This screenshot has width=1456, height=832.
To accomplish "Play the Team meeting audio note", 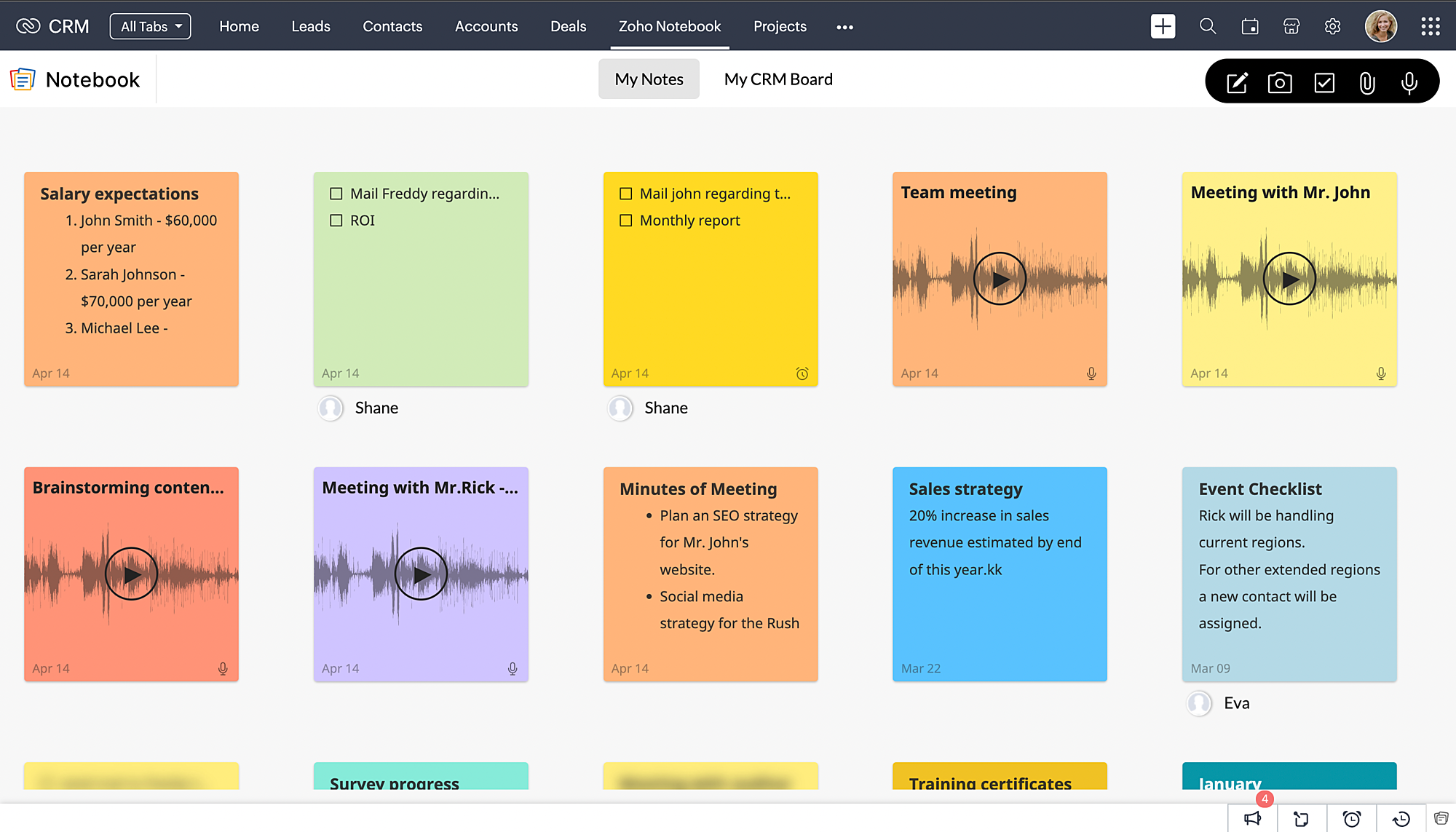I will (1000, 279).
